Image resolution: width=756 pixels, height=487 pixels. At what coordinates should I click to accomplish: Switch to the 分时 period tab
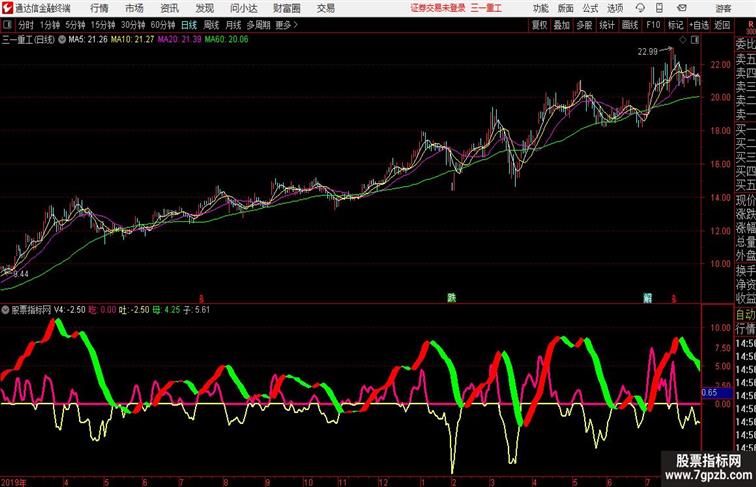tap(26, 25)
